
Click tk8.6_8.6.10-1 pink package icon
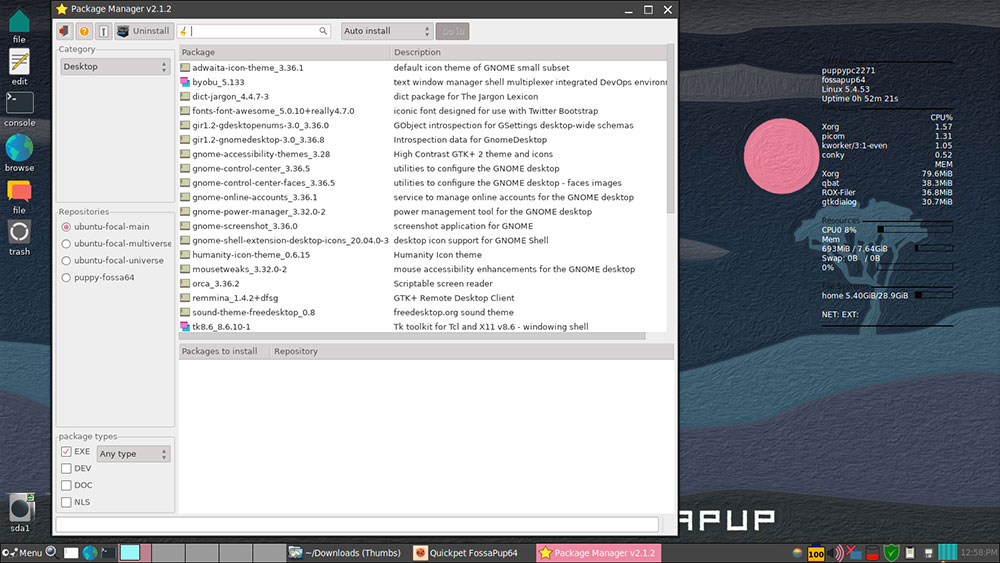pos(185,326)
